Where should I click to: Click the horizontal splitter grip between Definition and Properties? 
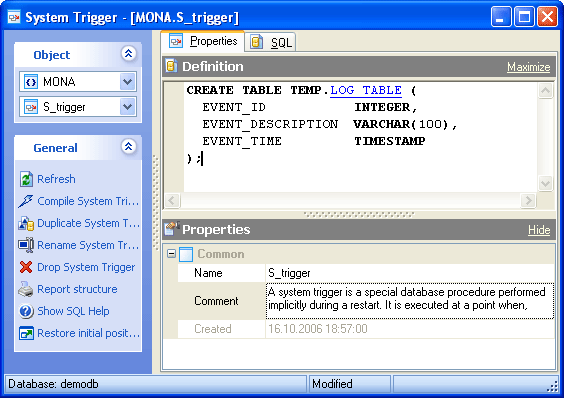[359, 214]
